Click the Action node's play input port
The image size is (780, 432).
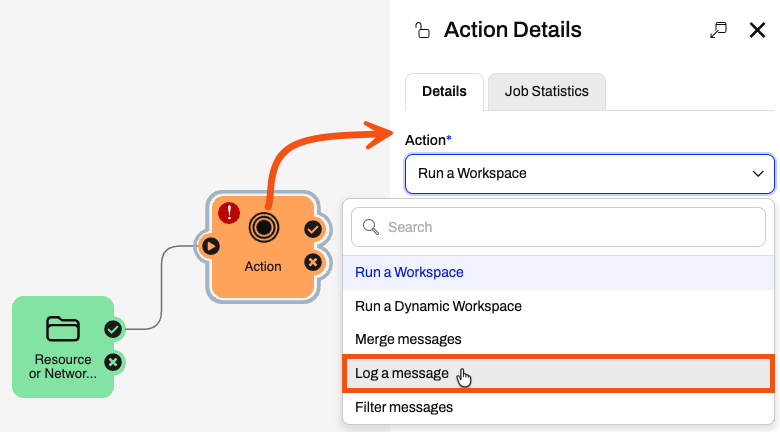210,246
